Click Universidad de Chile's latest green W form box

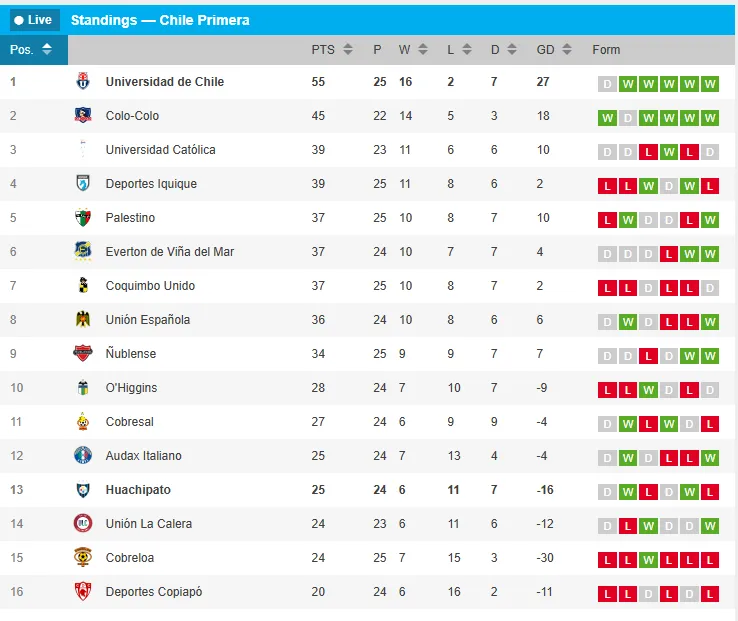click(710, 84)
